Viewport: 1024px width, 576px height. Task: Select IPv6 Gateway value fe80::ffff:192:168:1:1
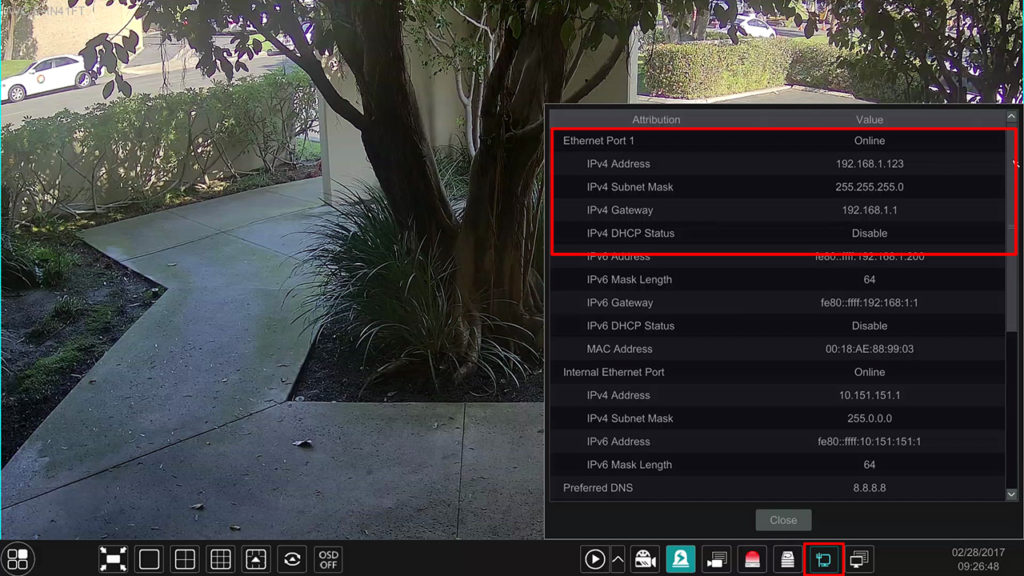(869, 302)
